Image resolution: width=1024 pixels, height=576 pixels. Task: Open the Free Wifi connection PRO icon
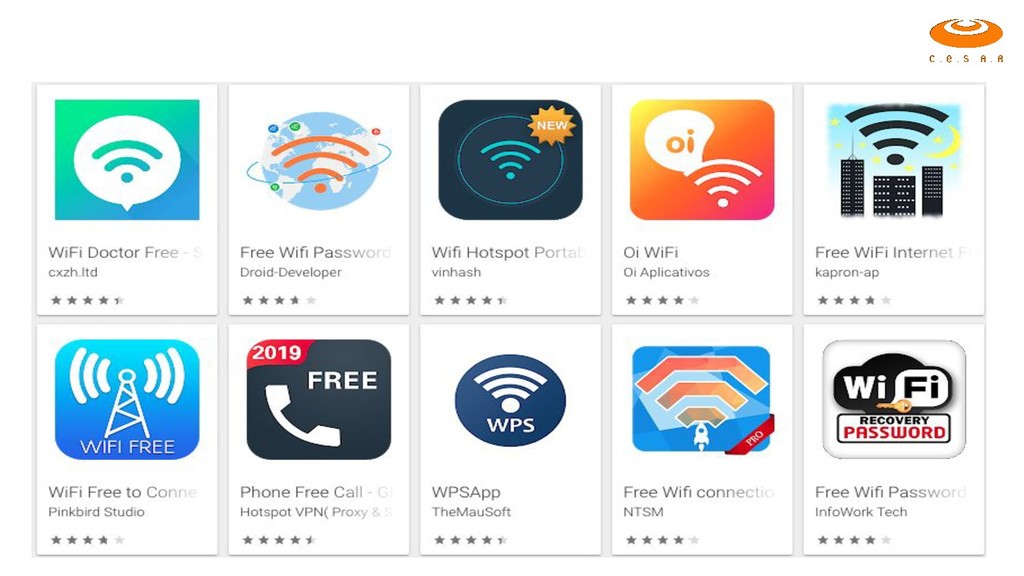click(702, 400)
